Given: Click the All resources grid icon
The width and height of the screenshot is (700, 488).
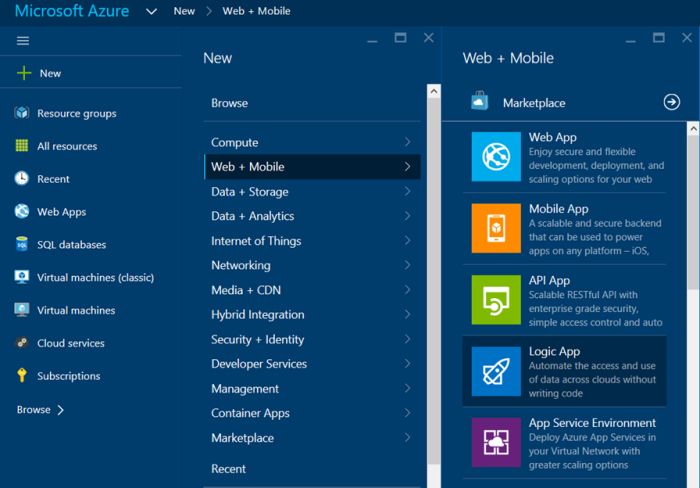Looking at the screenshot, I should (x=21, y=146).
